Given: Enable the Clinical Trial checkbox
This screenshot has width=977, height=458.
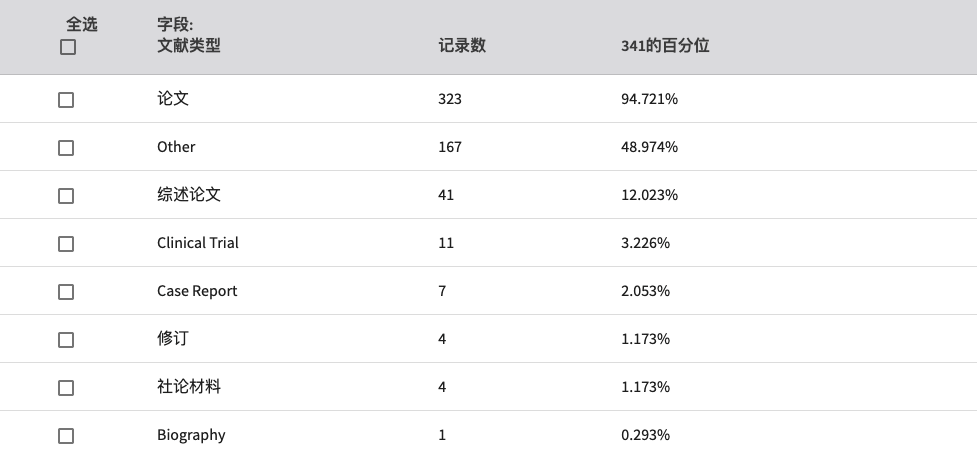Looking at the screenshot, I should coord(66,244).
